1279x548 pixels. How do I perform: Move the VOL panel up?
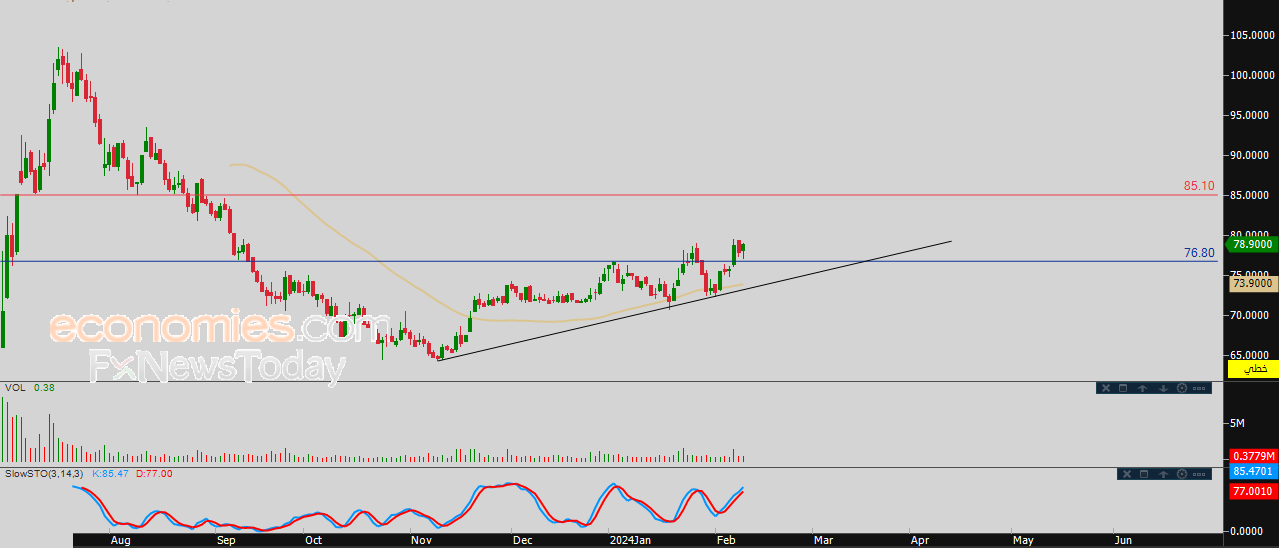tap(1142, 388)
